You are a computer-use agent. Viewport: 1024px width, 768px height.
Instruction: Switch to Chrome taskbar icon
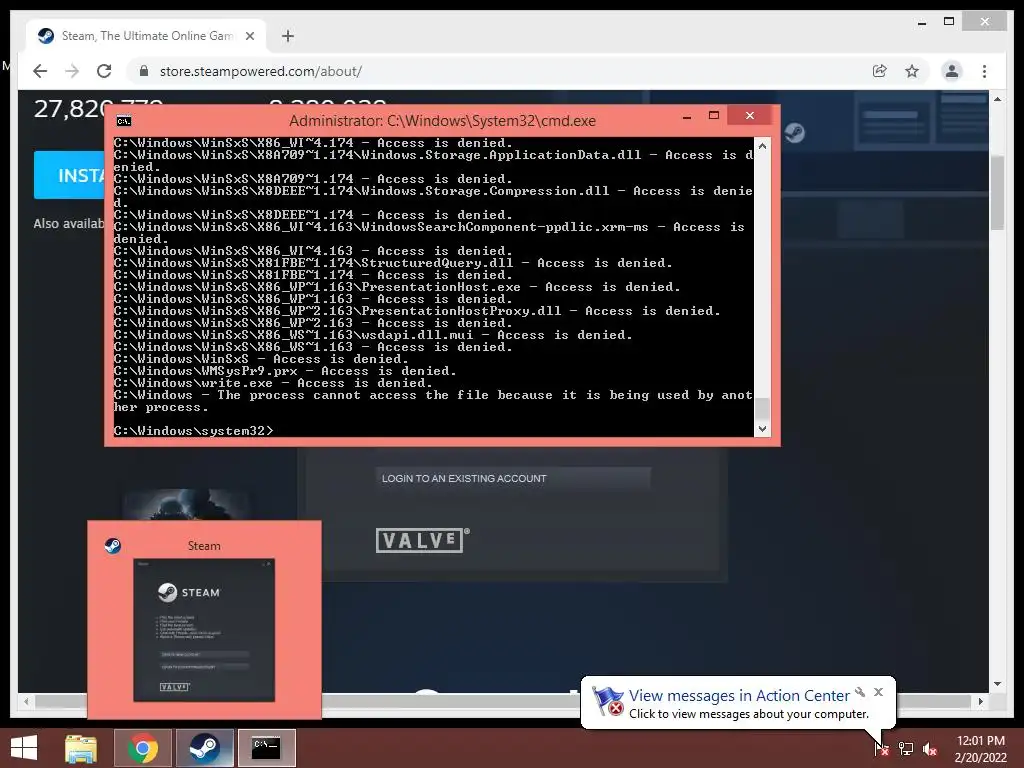(142, 748)
